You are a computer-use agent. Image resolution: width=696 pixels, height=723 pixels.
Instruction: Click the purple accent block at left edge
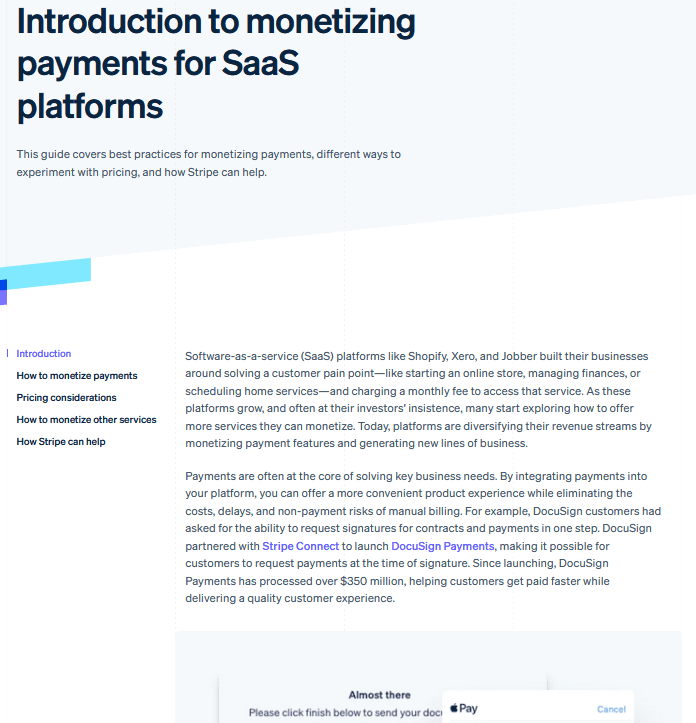[3, 292]
